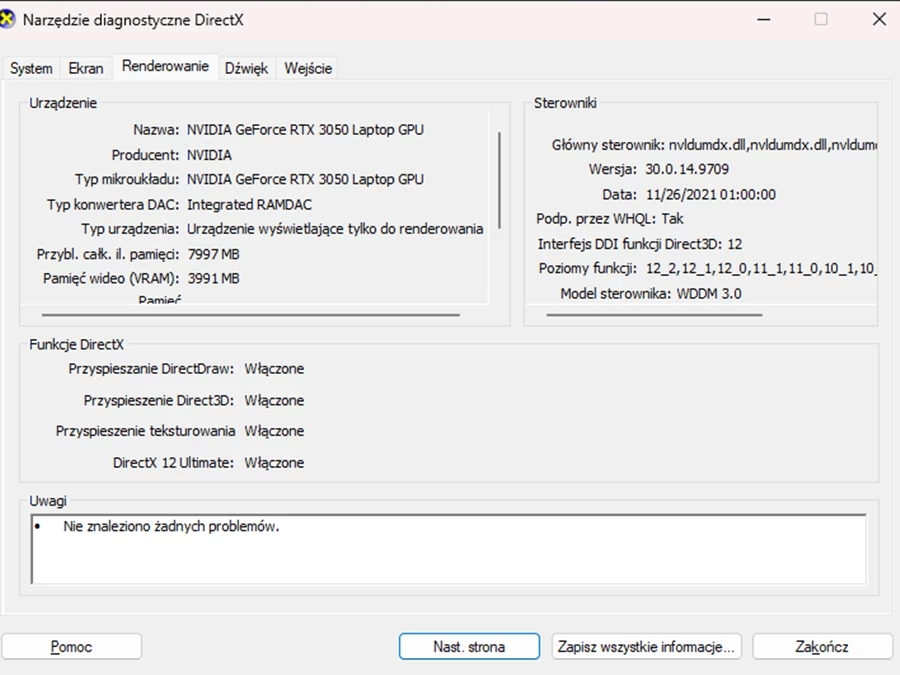The width and height of the screenshot is (900, 675).
Task: Select the NVIDIA GeForce RTX 3050 name text
Action: click(x=306, y=129)
